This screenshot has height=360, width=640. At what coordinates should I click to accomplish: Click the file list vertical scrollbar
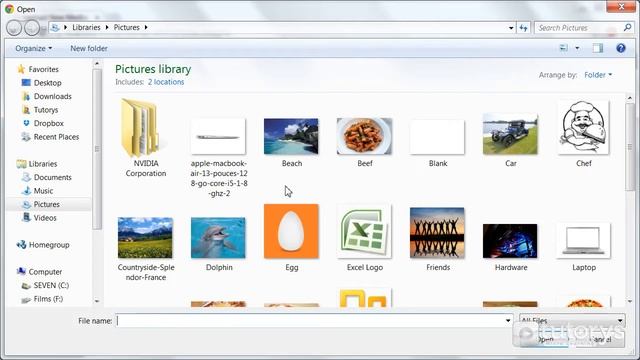click(630, 146)
